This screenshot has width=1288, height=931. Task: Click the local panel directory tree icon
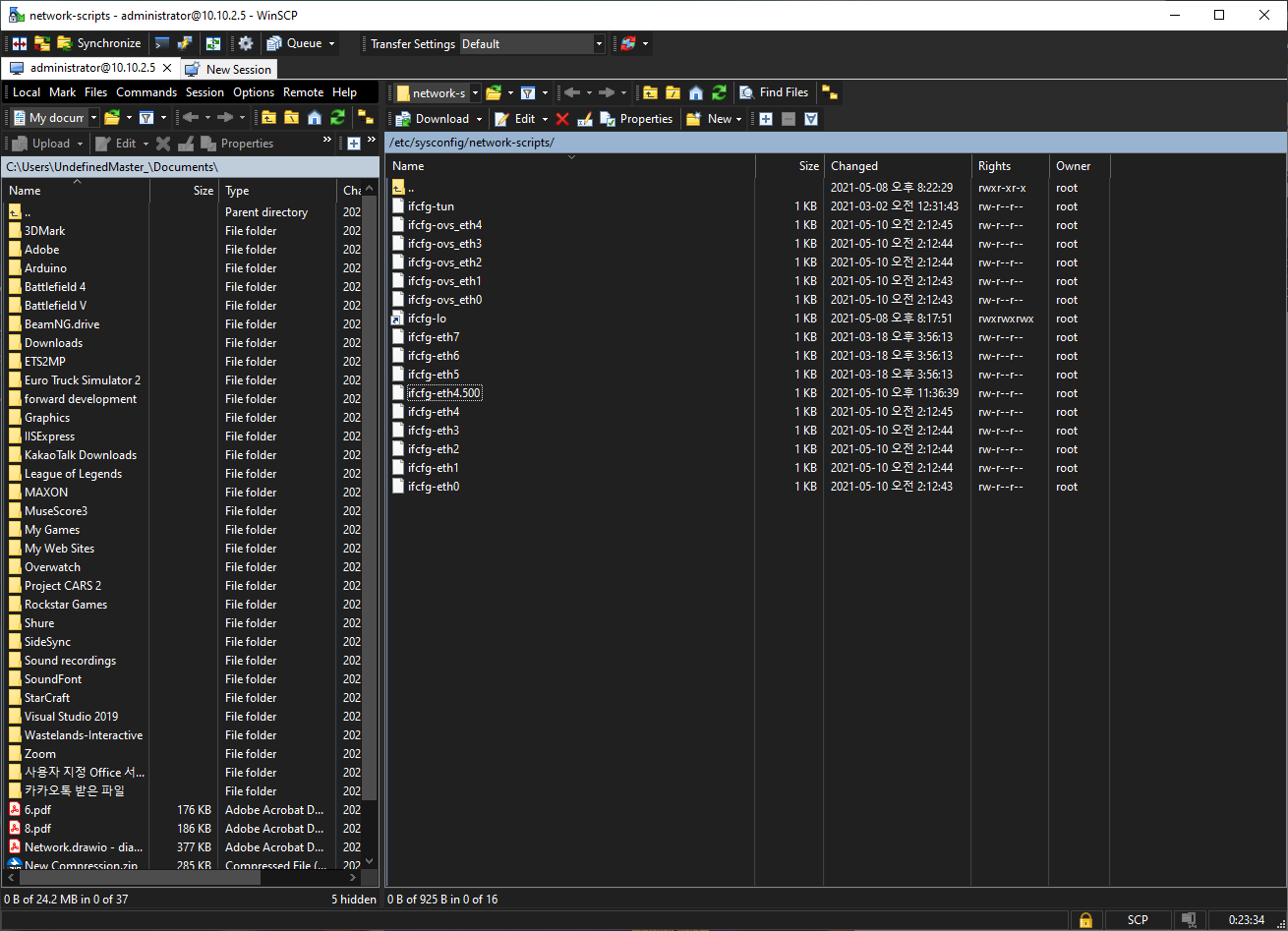(366, 118)
